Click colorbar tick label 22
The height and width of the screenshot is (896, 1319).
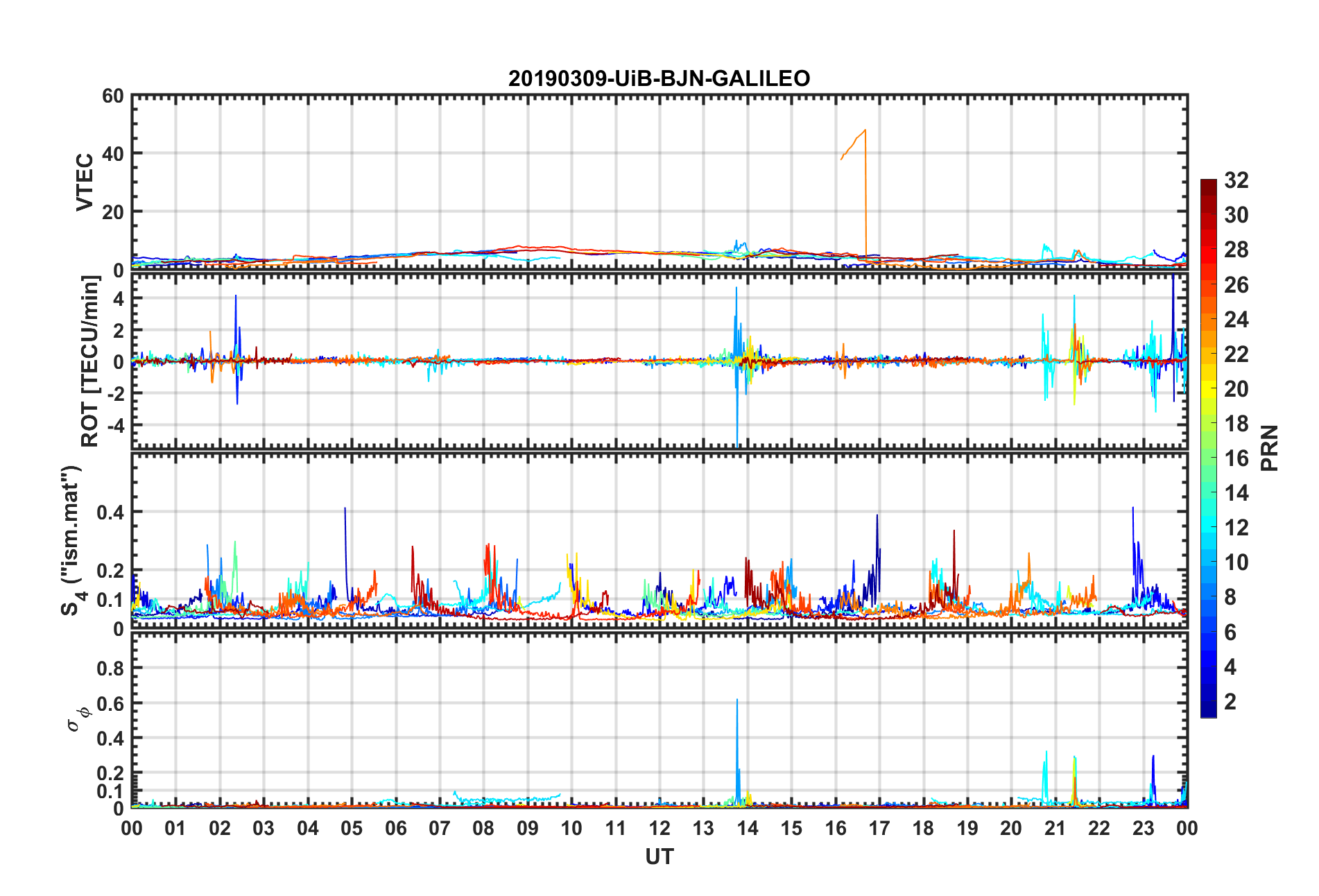tap(1236, 354)
